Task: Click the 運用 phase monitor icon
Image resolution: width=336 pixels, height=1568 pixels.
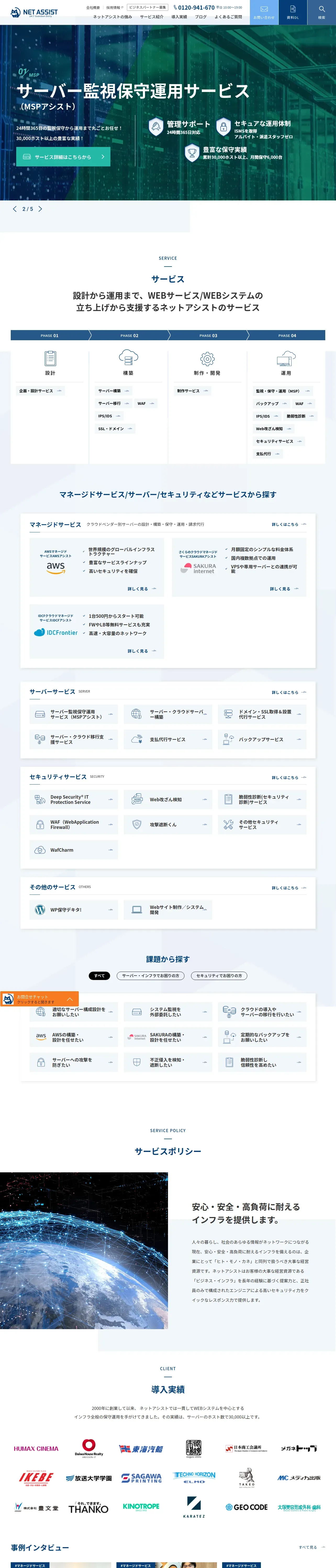Action: (x=285, y=358)
